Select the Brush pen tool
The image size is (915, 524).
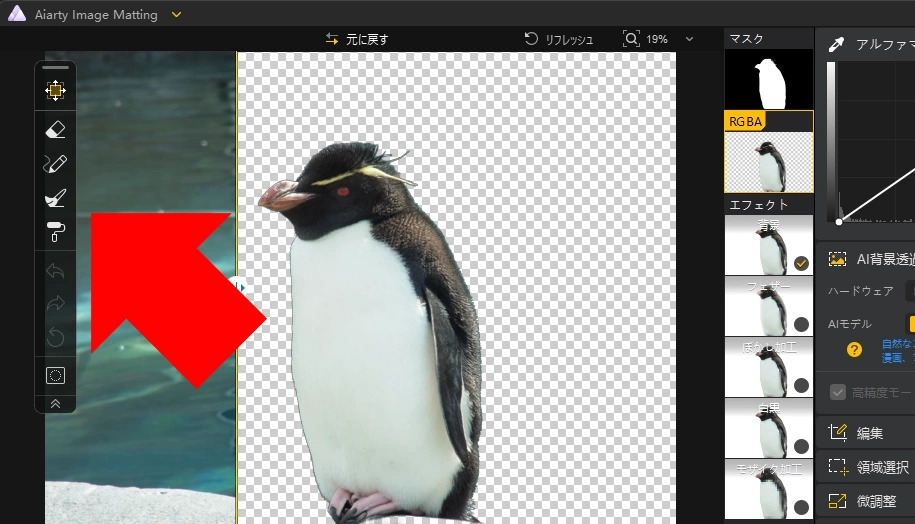[x=55, y=164]
